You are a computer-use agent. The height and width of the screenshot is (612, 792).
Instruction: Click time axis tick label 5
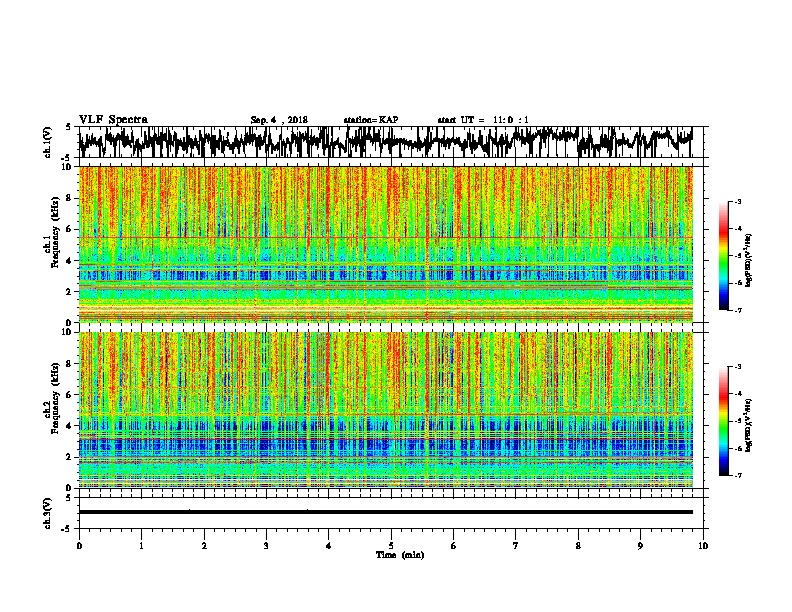[391, 546]
